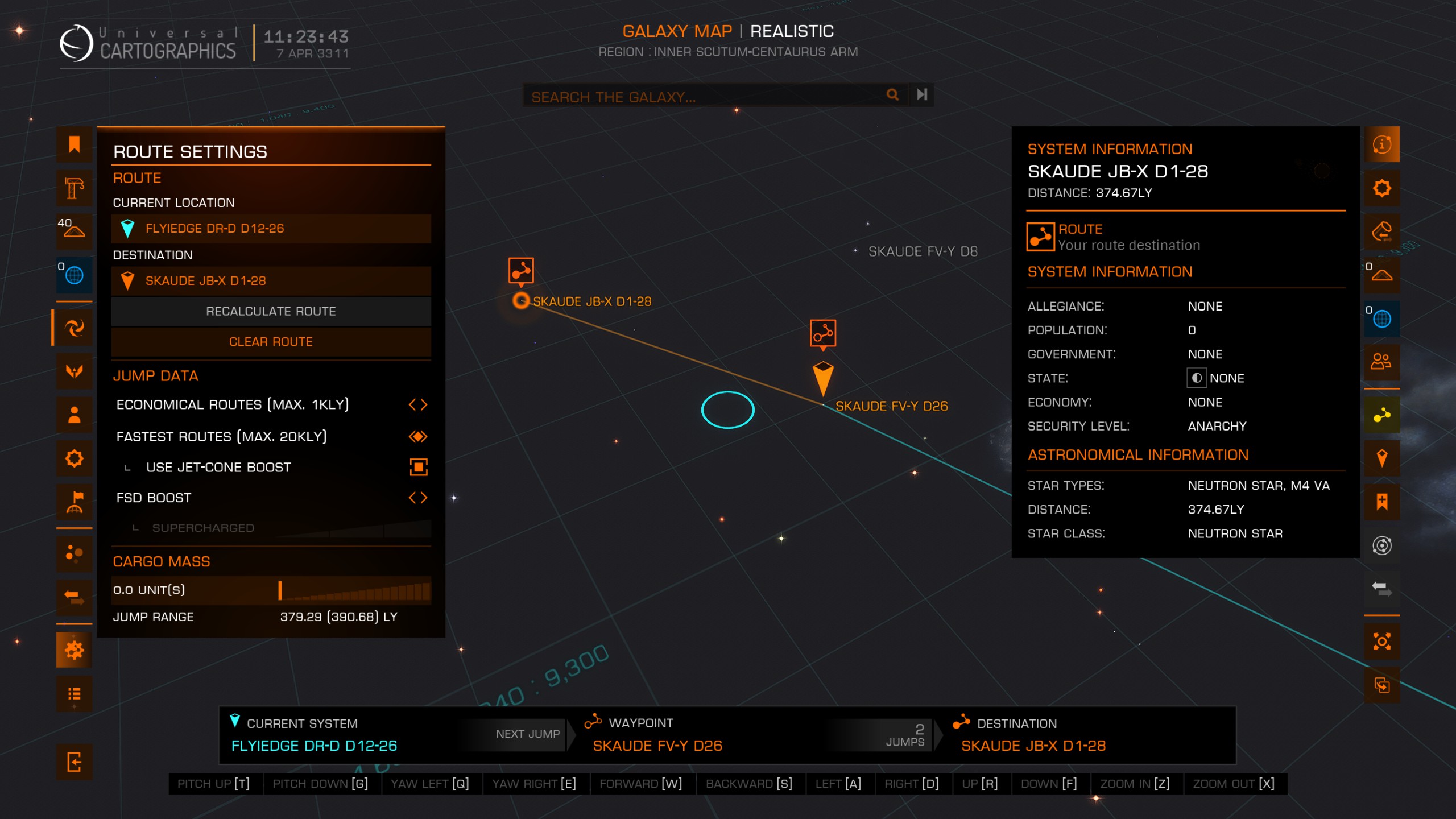This screenshot has width=1456, height=819.
Task: Toggle FSD Boost option
Action: 271,498
